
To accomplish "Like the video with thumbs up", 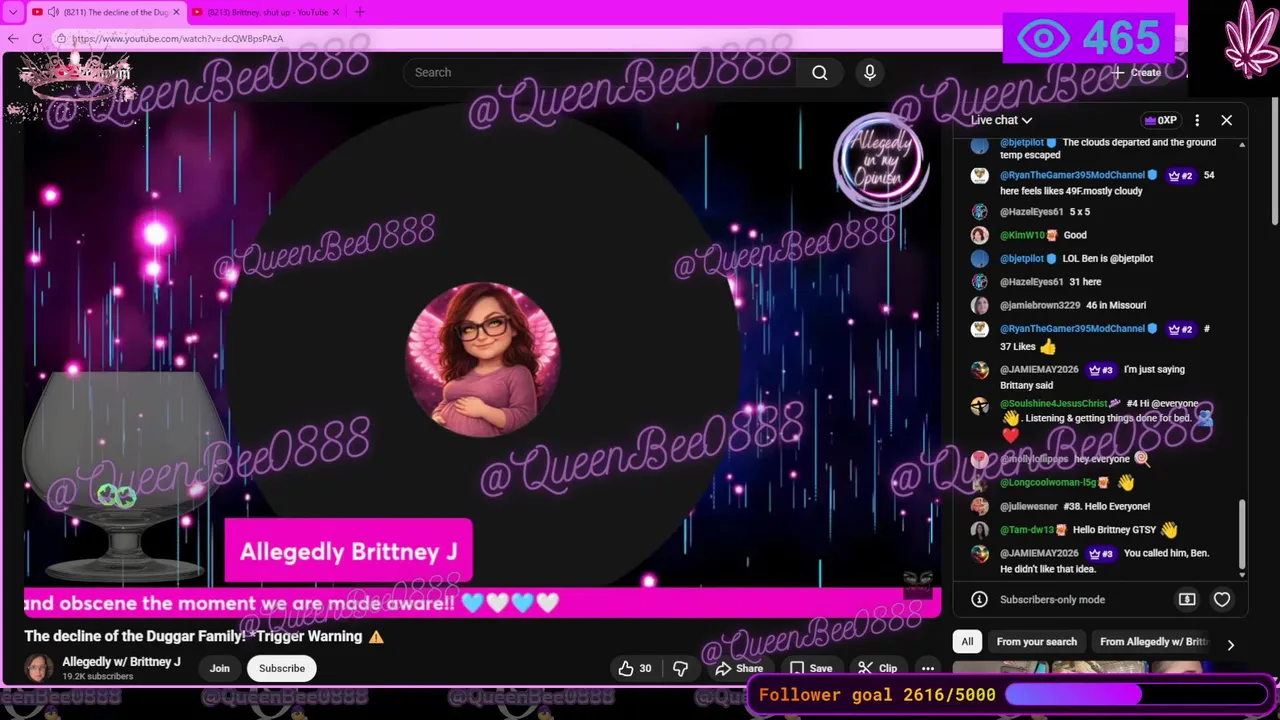I will 635,668.
